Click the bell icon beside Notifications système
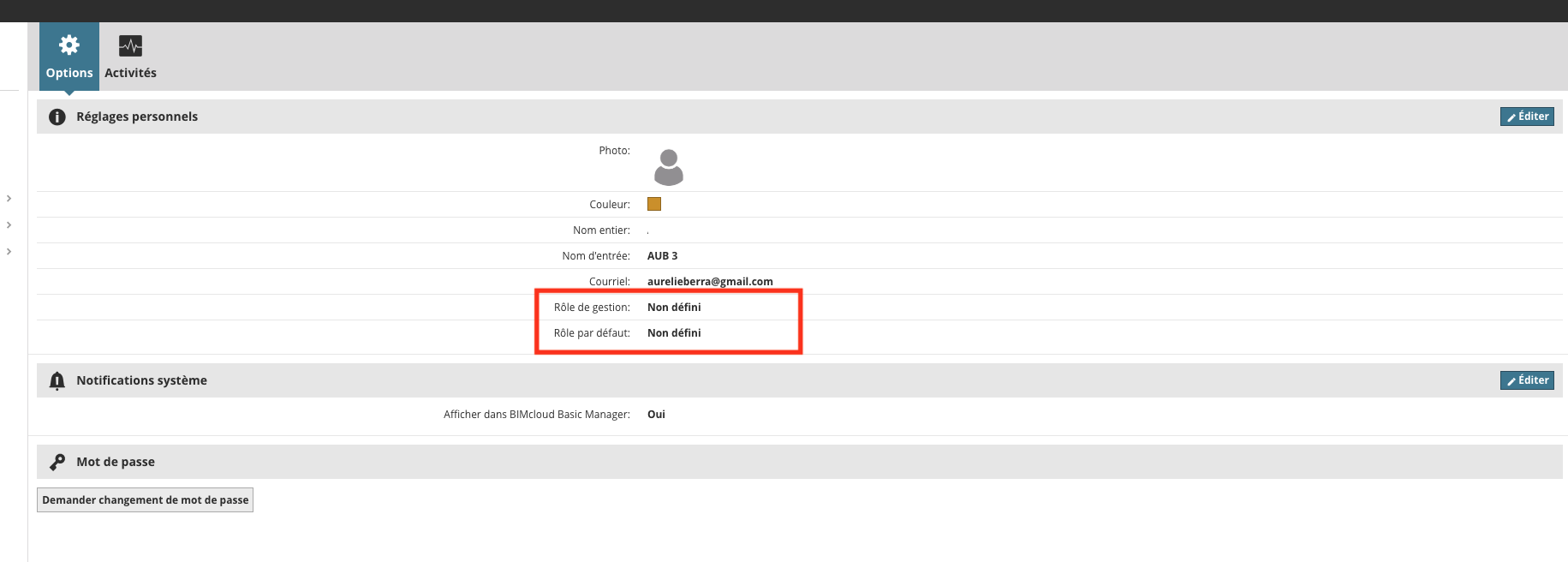This screenshot has width=1568, height=562. point(57,381)
